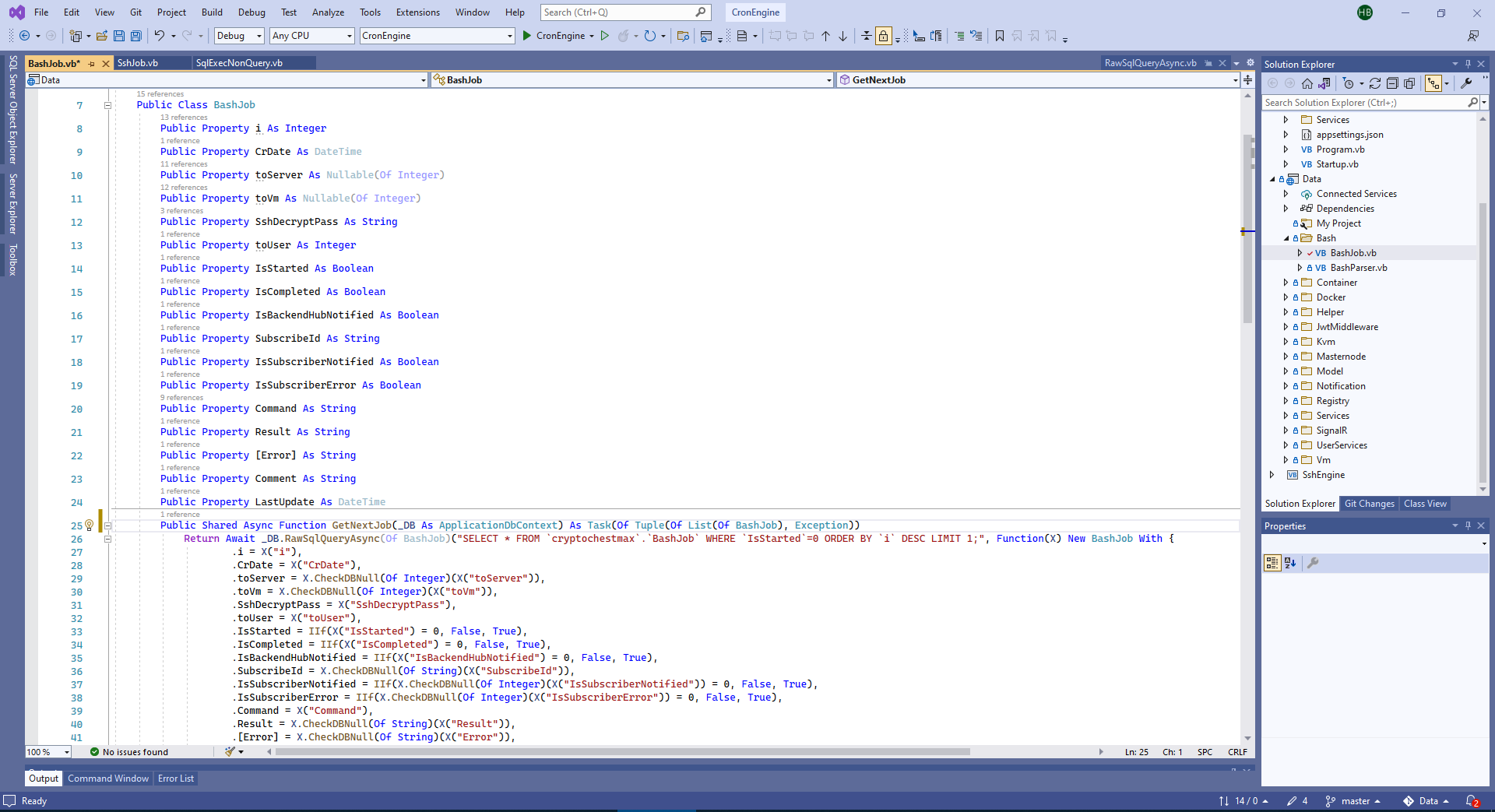Switch Properties panel to Alphabetical view
This screenshot has width=1495, height=812.
1290,563
